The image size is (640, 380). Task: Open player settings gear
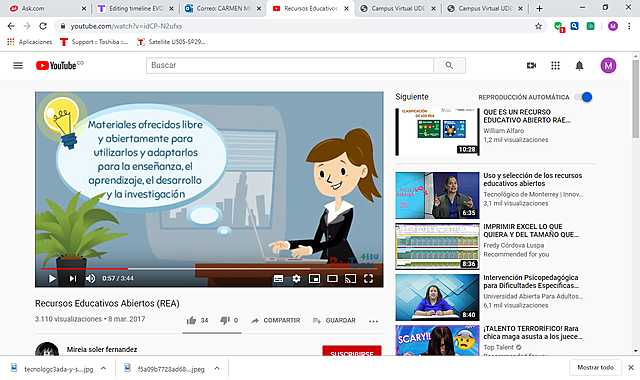[296, 278]
